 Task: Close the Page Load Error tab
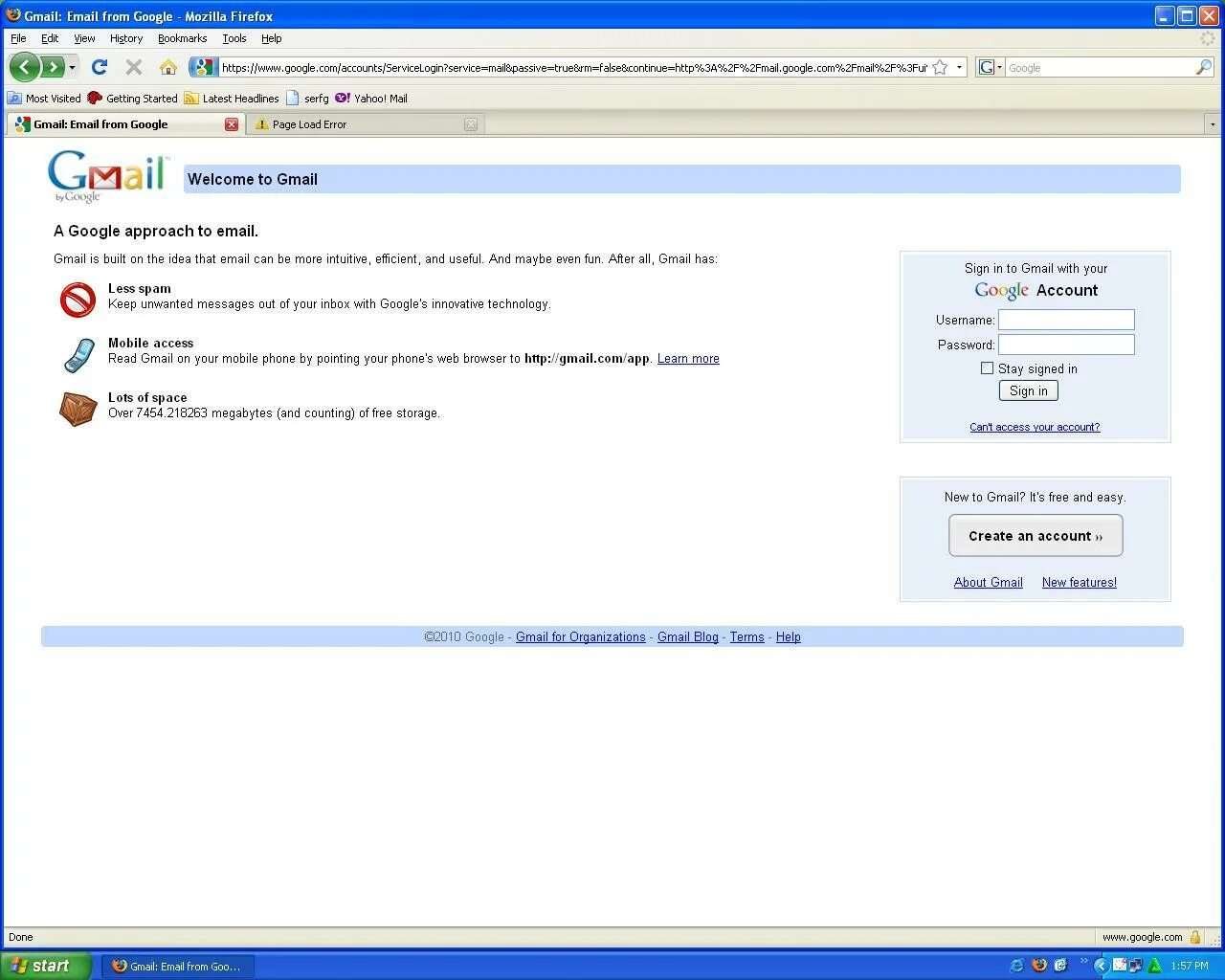[x=471, y=124]
